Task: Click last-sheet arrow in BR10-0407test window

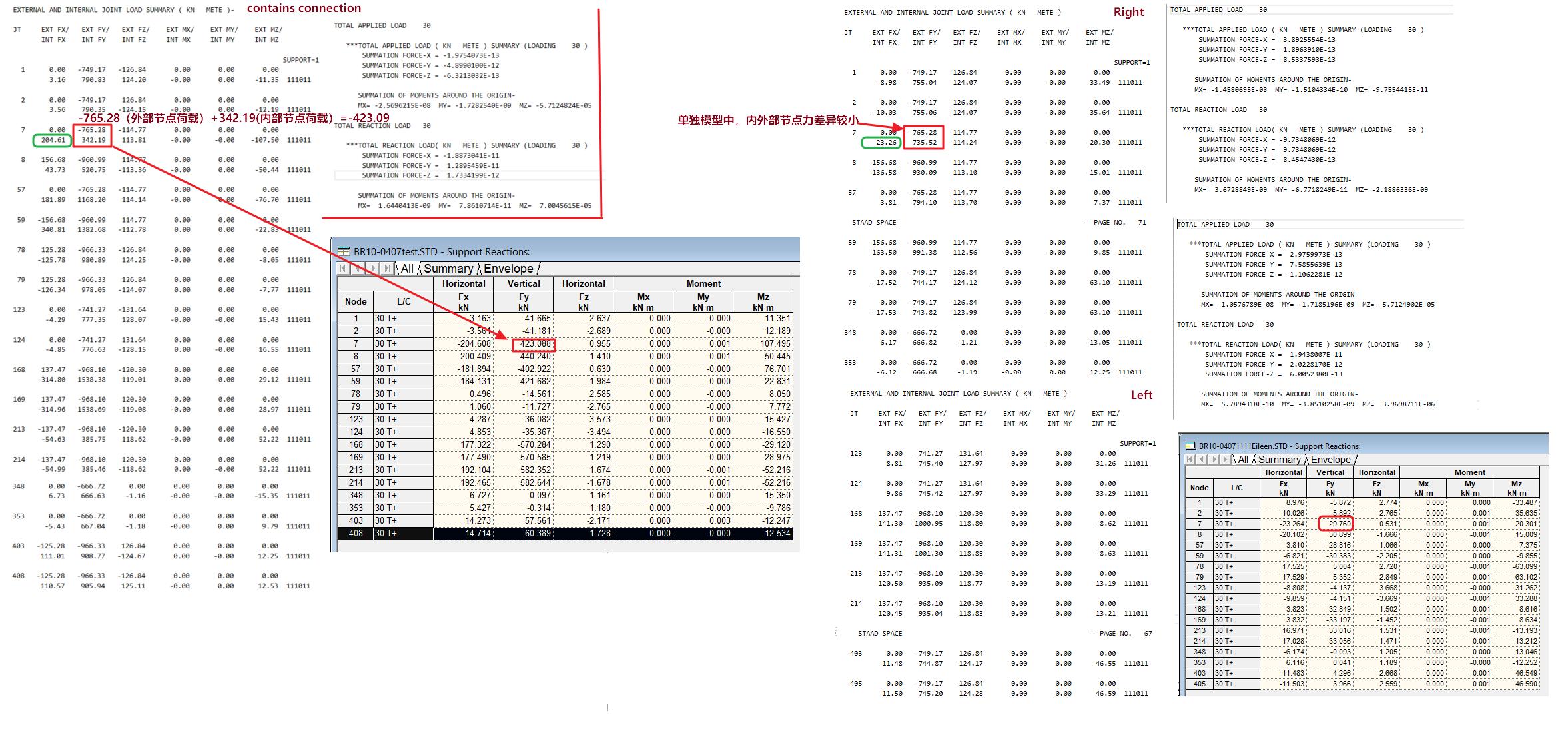Action: tap(387, 269)
